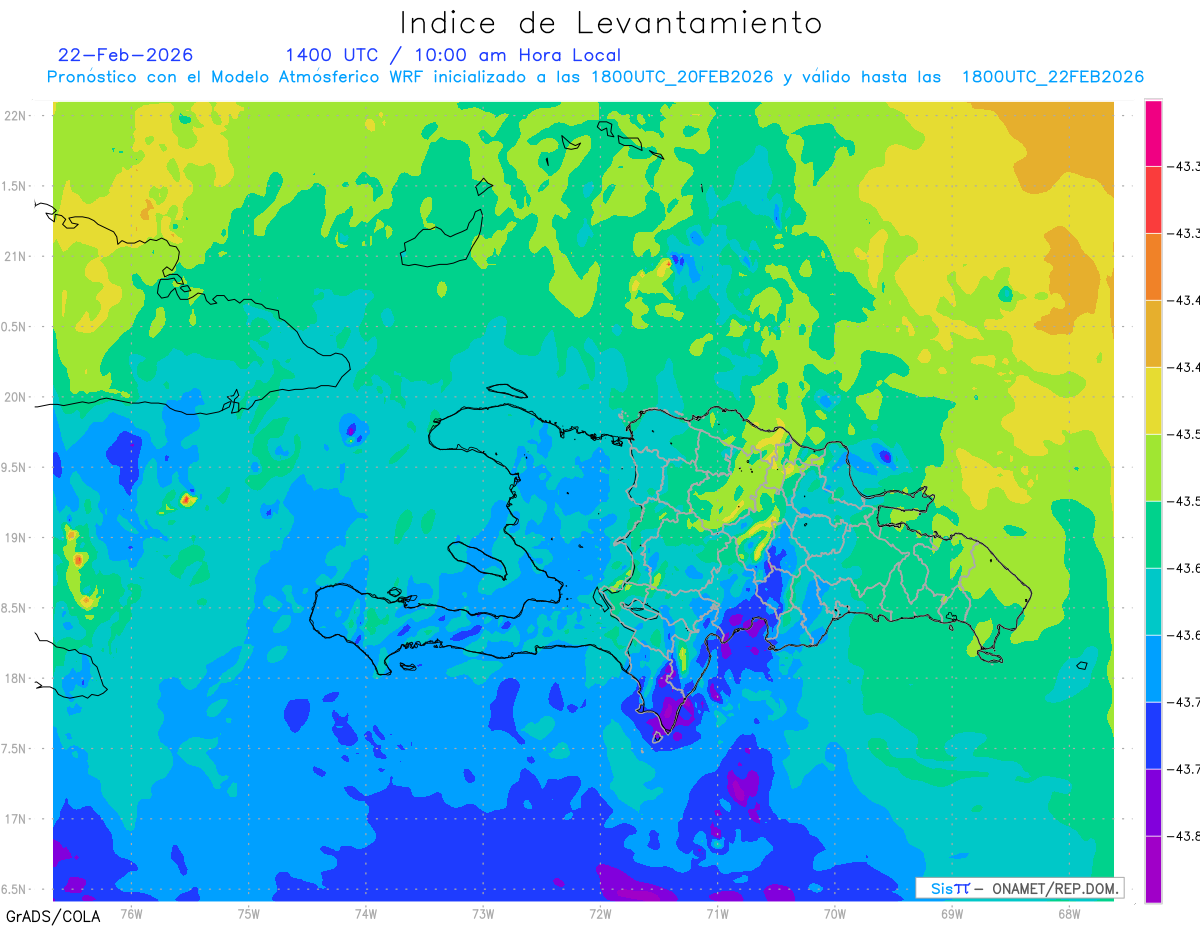Click the title "Indice de Levantamiento"

tap(611, 23)
